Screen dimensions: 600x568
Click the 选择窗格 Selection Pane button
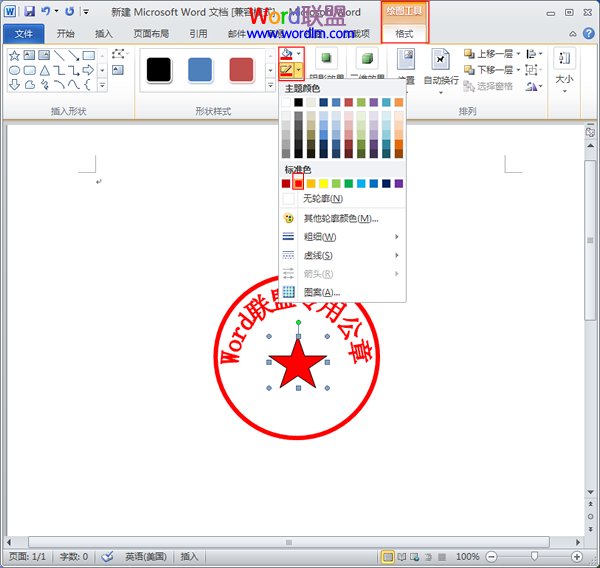(488, 87)
